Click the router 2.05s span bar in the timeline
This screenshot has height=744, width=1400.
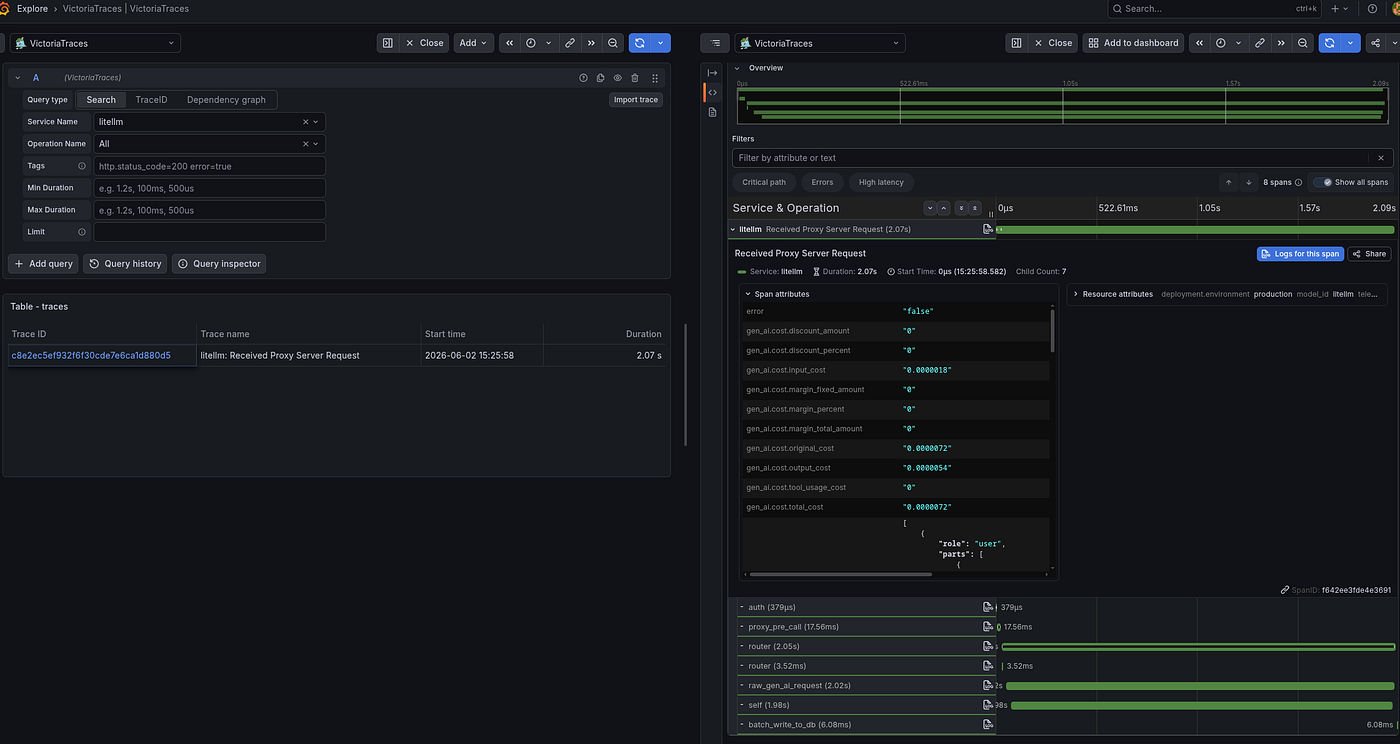pos(1198,647)
